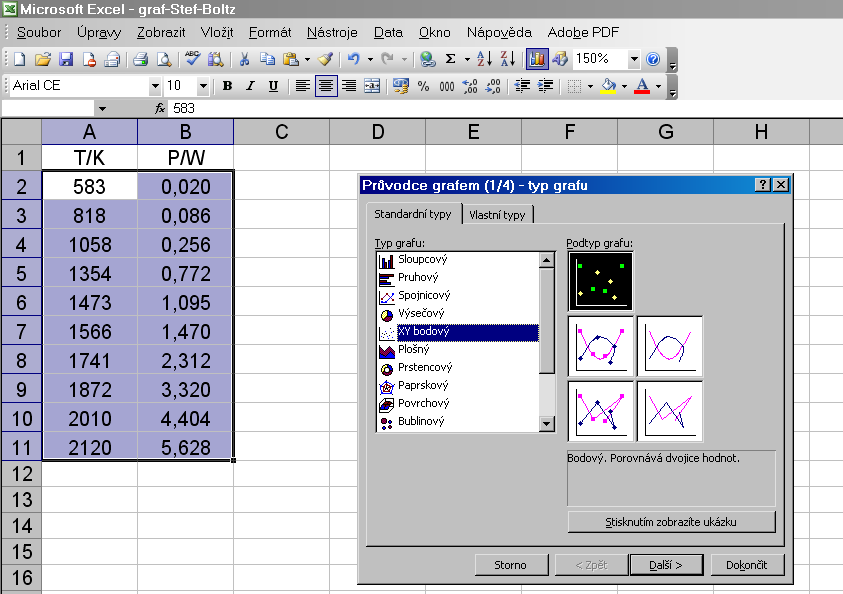Click Stisknutím zobrazíte ukázku button

coord(671,522)
